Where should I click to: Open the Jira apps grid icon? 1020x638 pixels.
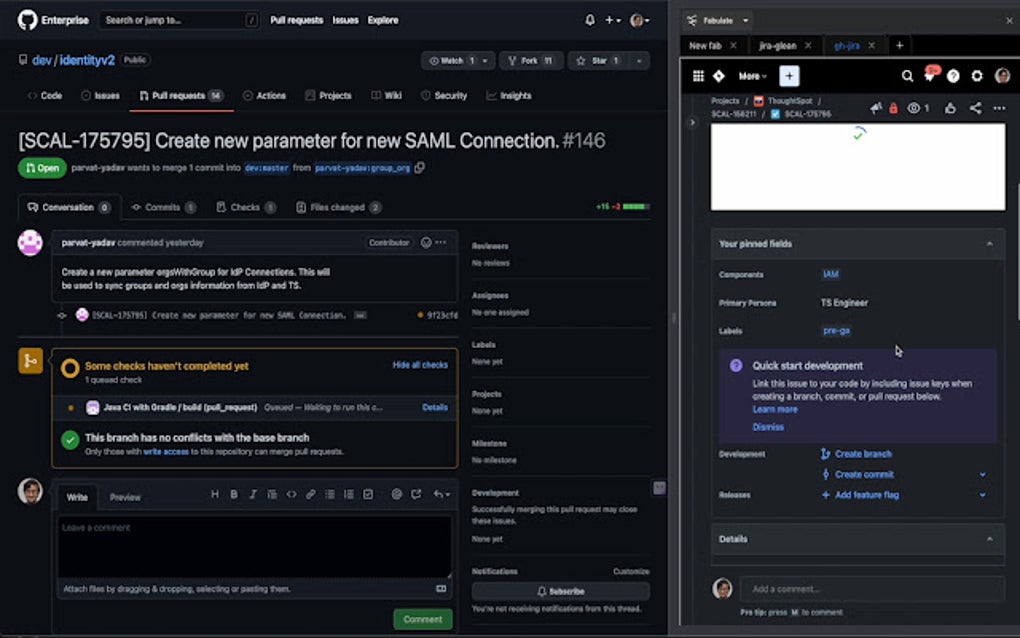click(697, 75)
